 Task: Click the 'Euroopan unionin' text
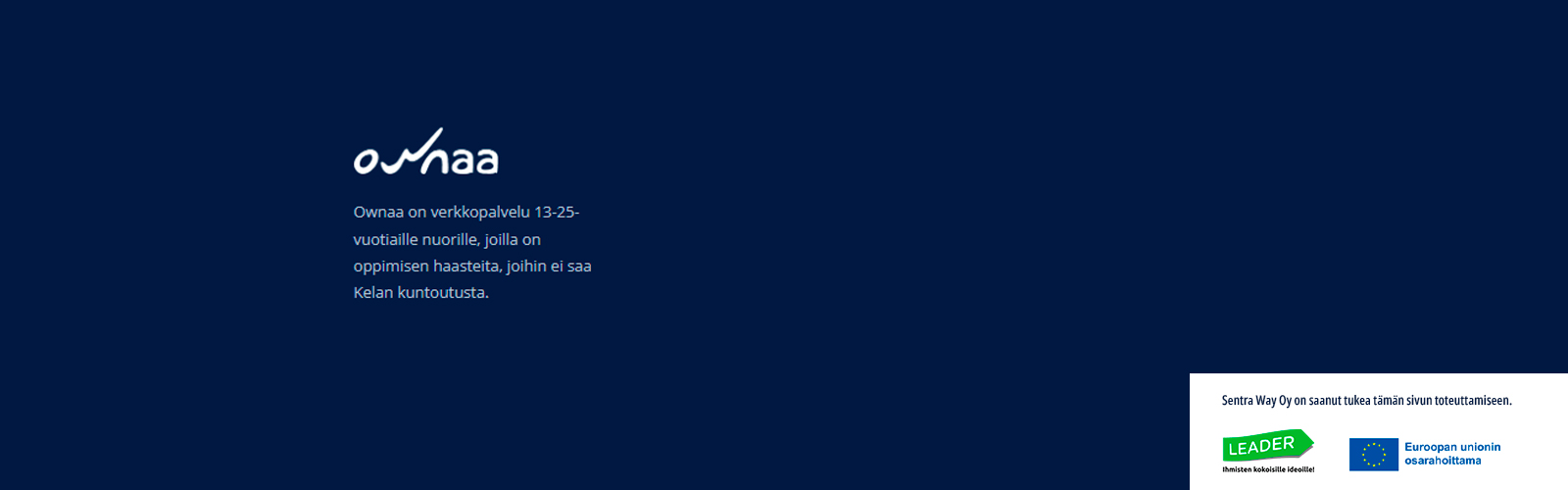point(1452,447)
